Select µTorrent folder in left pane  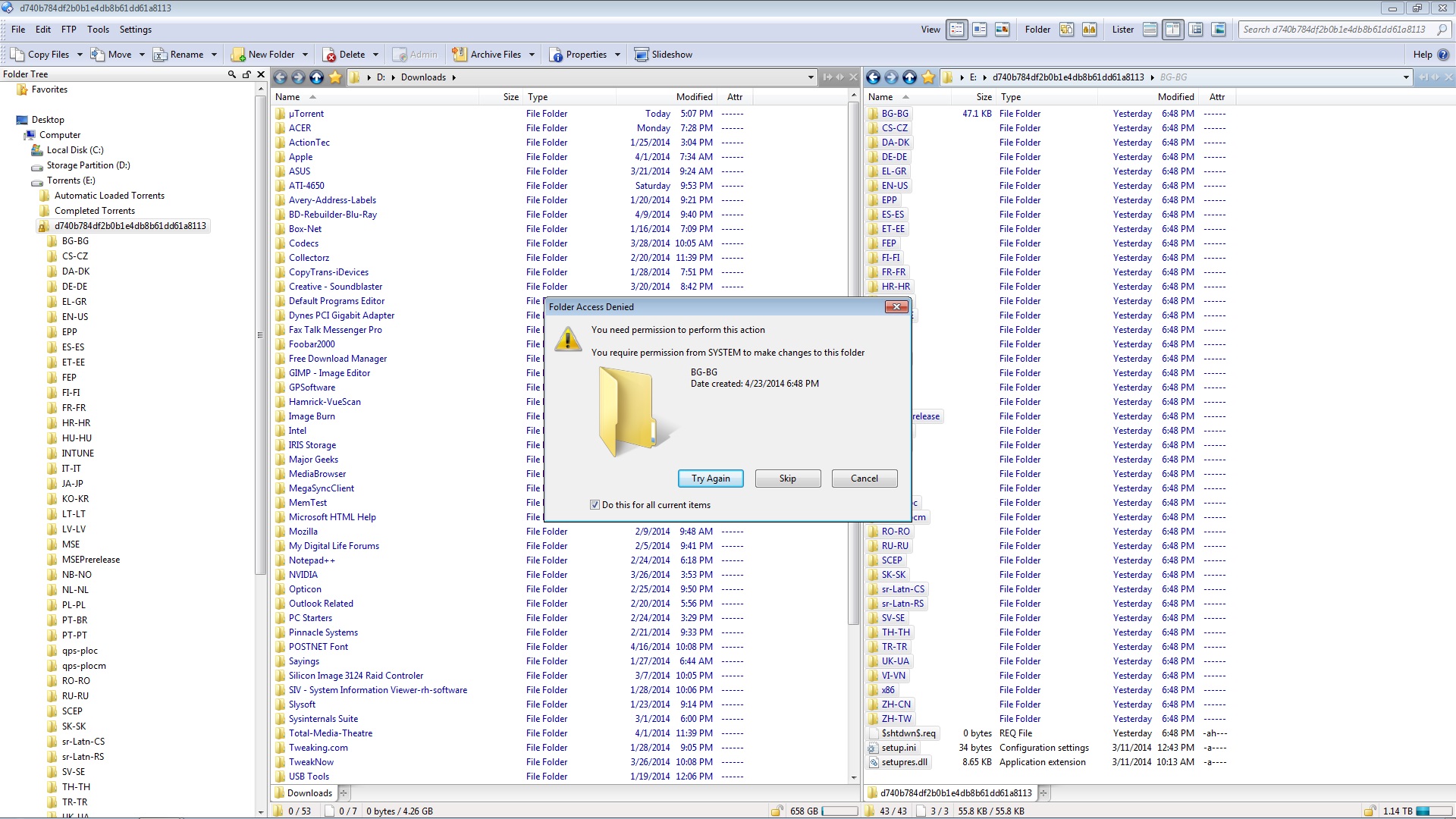[x=306, y=114]
